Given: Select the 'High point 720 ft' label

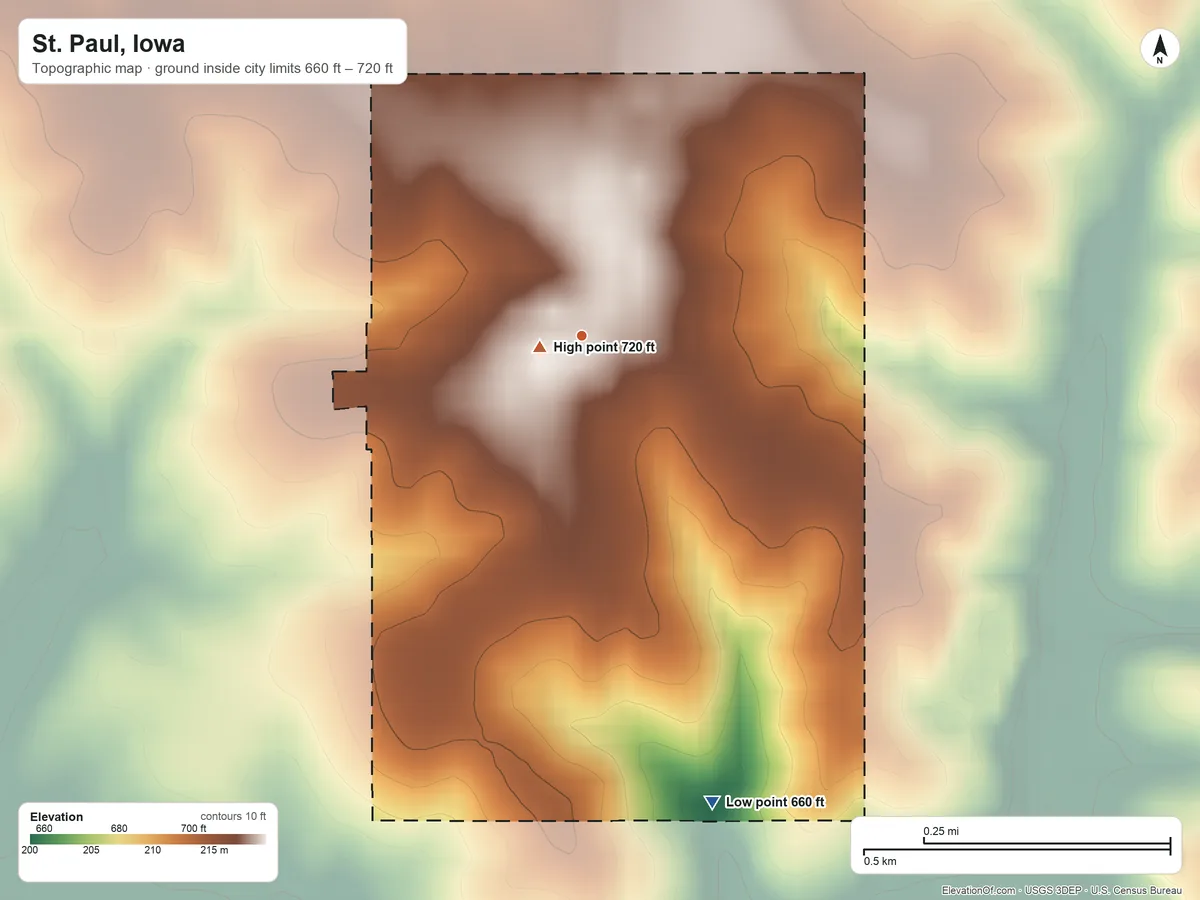Looking at the screenshot, I should pyautogui.click(x=605, y=347).
